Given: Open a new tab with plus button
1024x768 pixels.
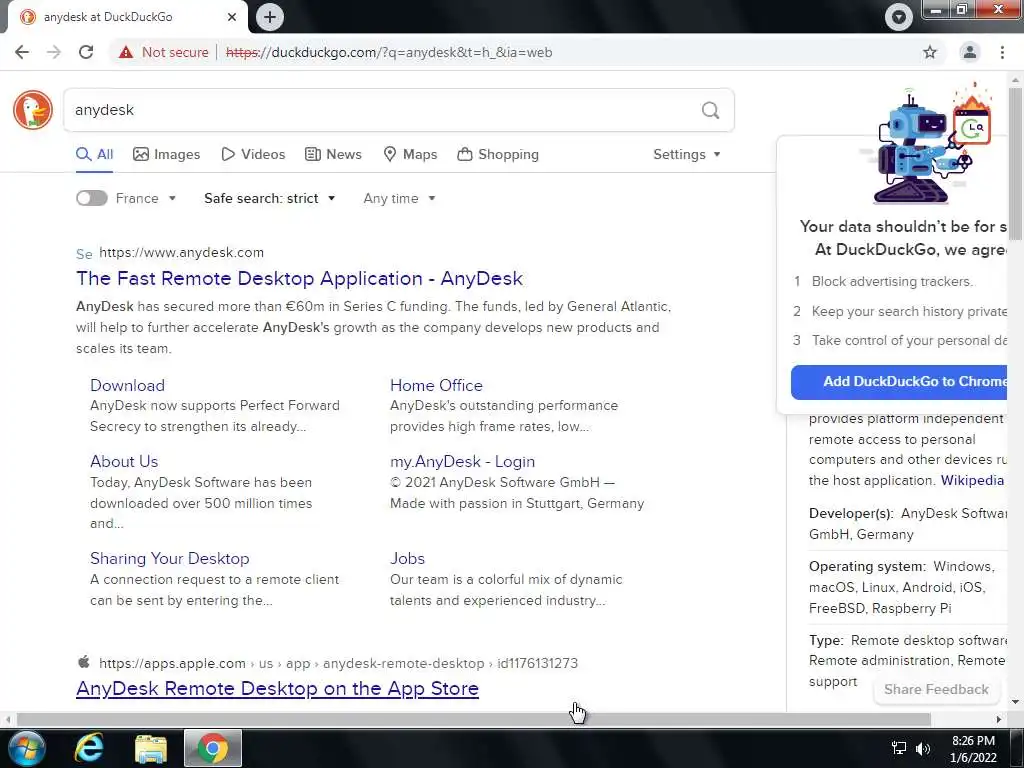Looking at the screenshot, I should click(x=270, y=17).
